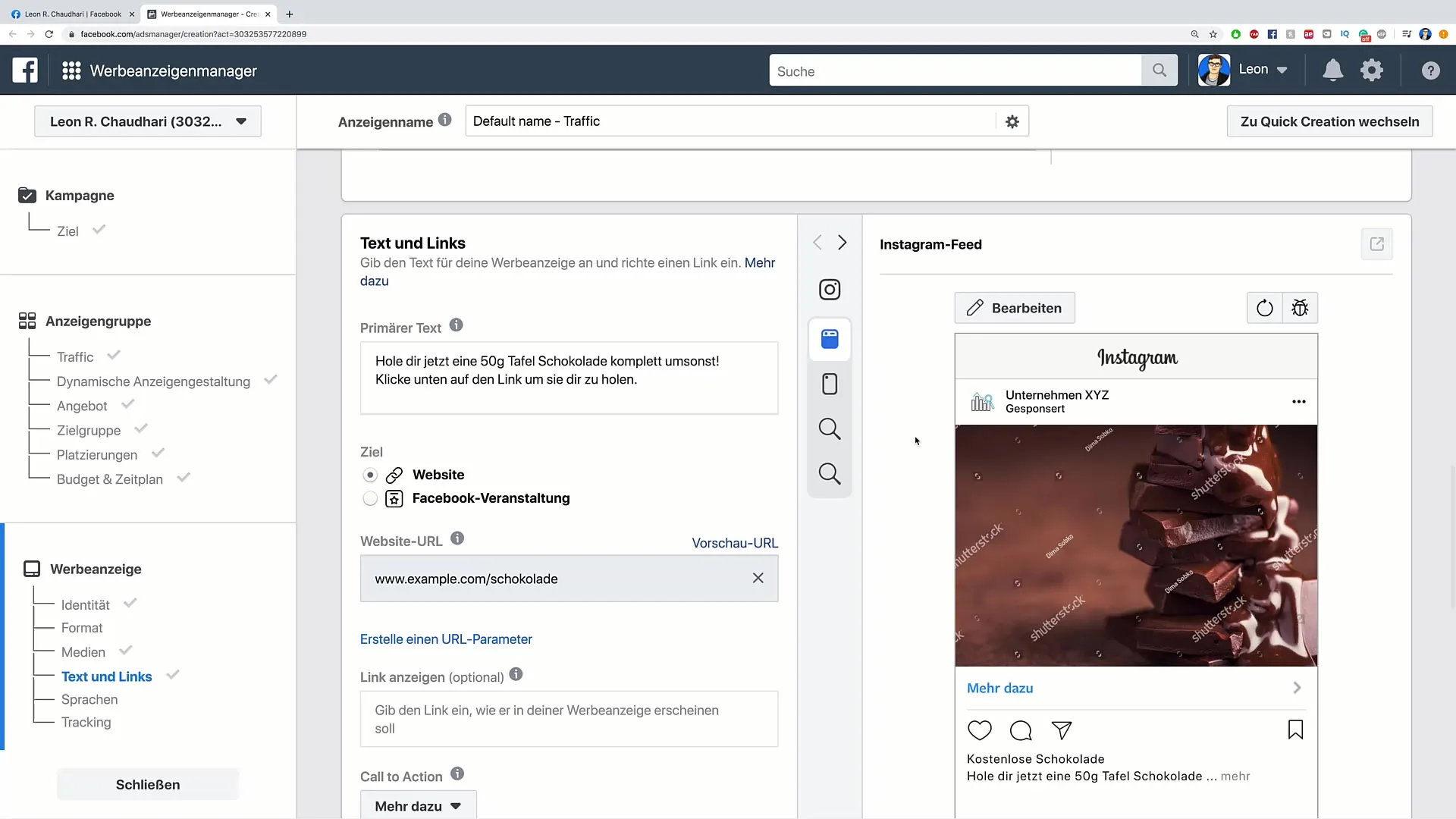
Task: Click the Schließen button at bottom left
Action: (147, 784)
